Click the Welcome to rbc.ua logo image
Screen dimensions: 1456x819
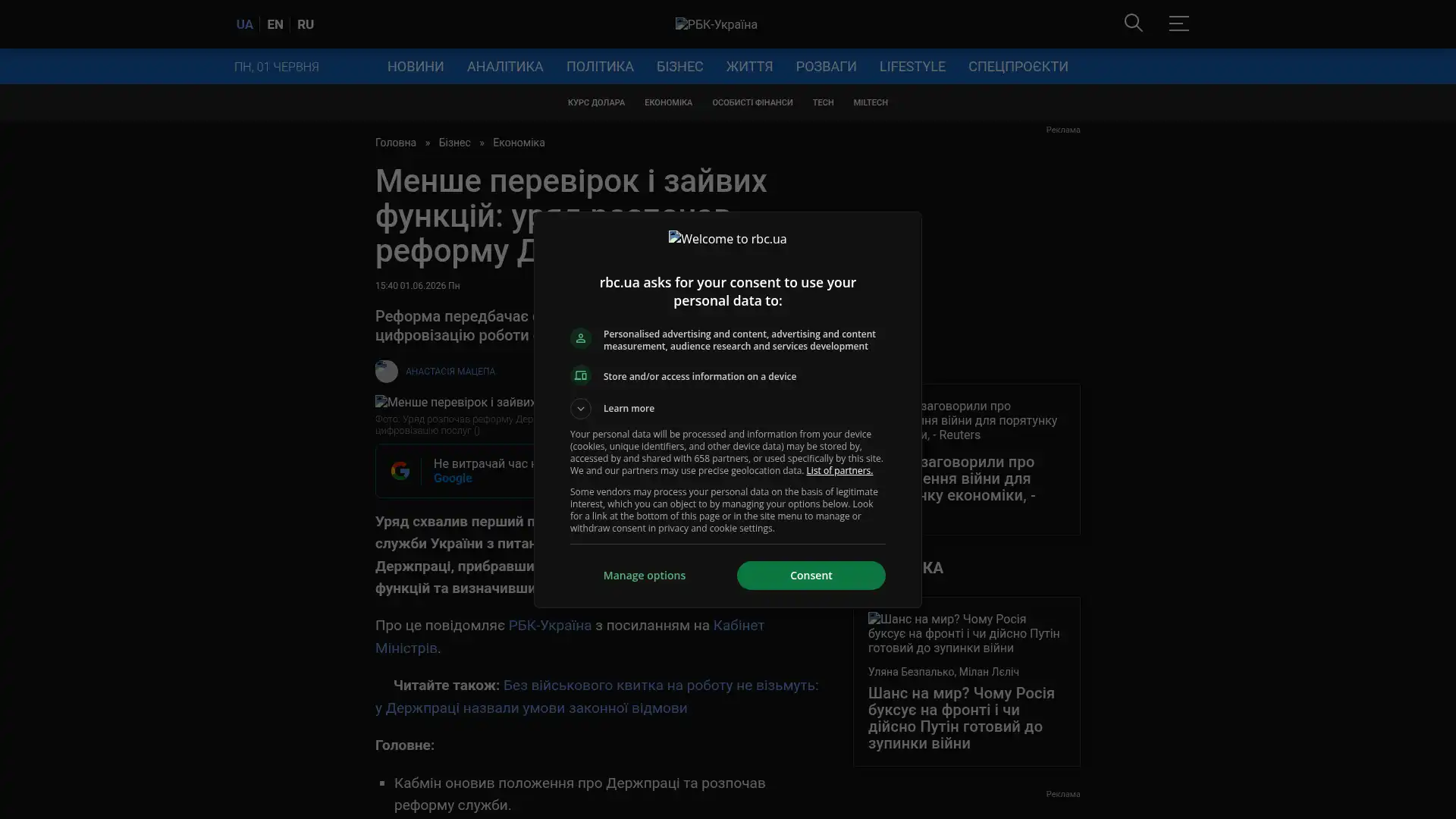click(727, 239)
